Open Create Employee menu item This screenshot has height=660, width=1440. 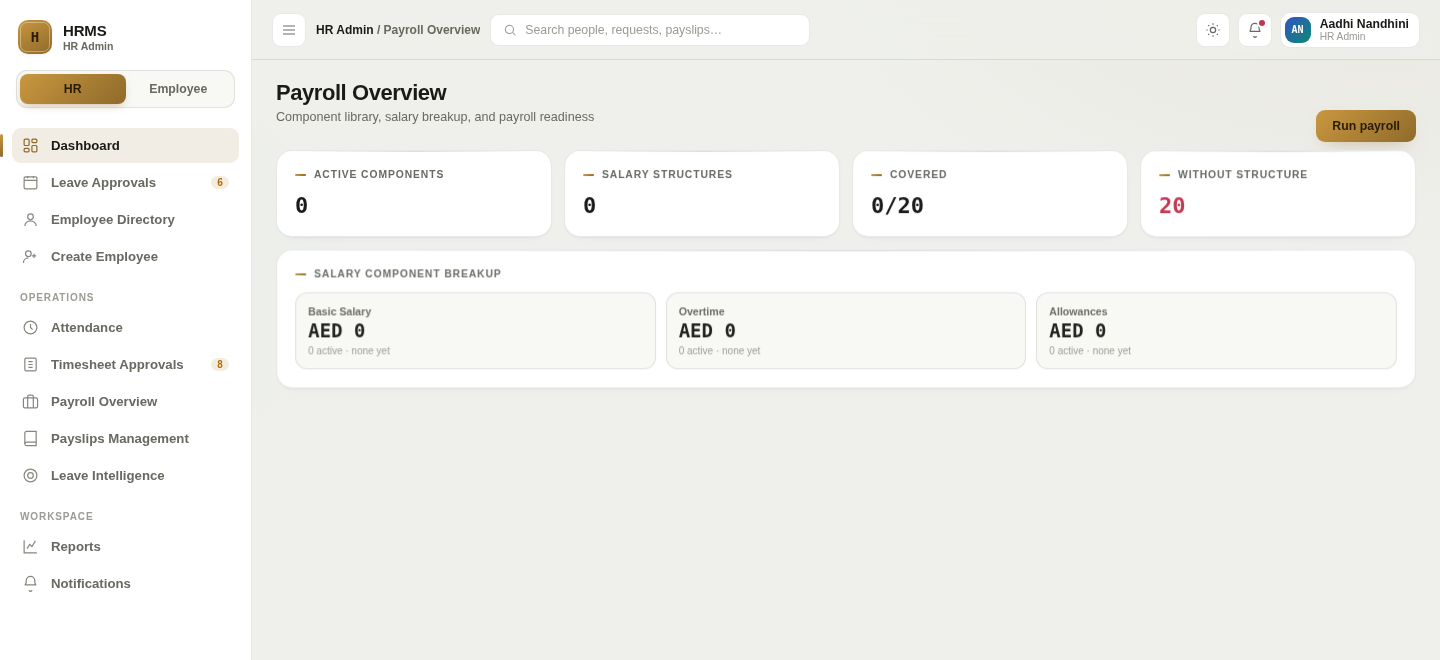[125, 257]
